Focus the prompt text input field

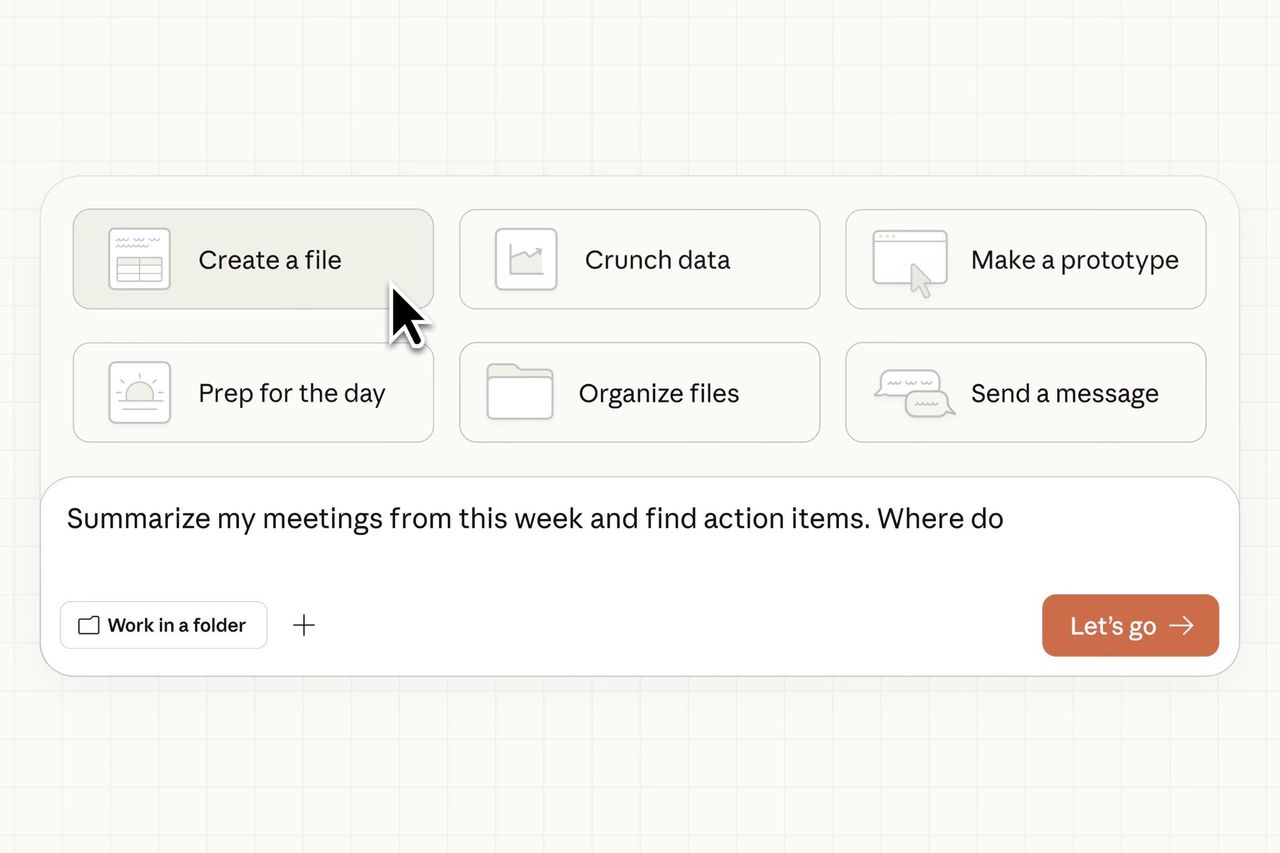coord(640,555)
